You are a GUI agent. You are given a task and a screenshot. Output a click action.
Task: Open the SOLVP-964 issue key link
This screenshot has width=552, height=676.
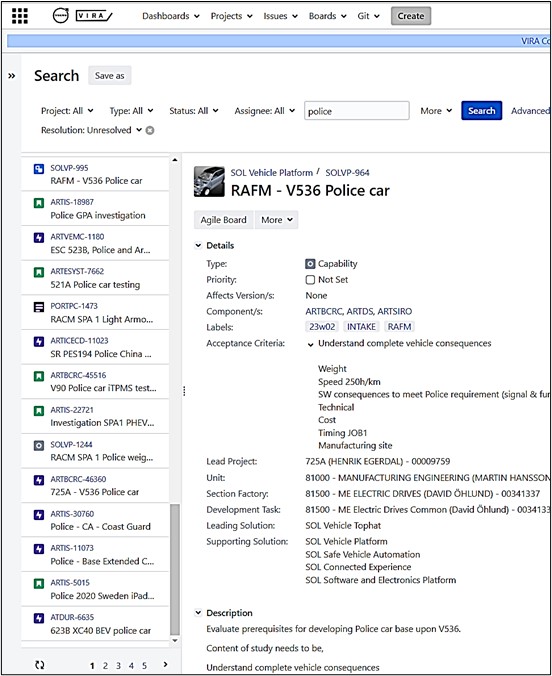click(347, 173)
